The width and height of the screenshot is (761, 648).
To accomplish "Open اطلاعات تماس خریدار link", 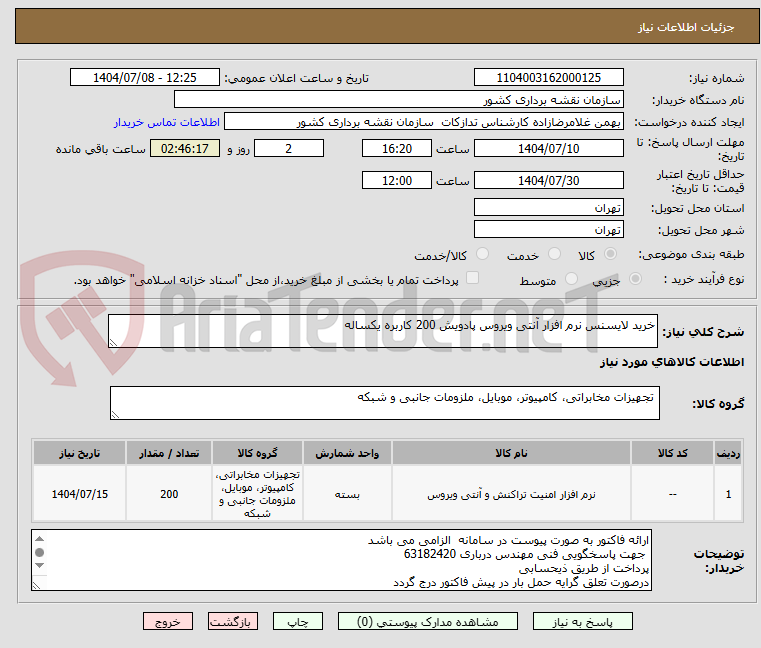I will [167, 122].
